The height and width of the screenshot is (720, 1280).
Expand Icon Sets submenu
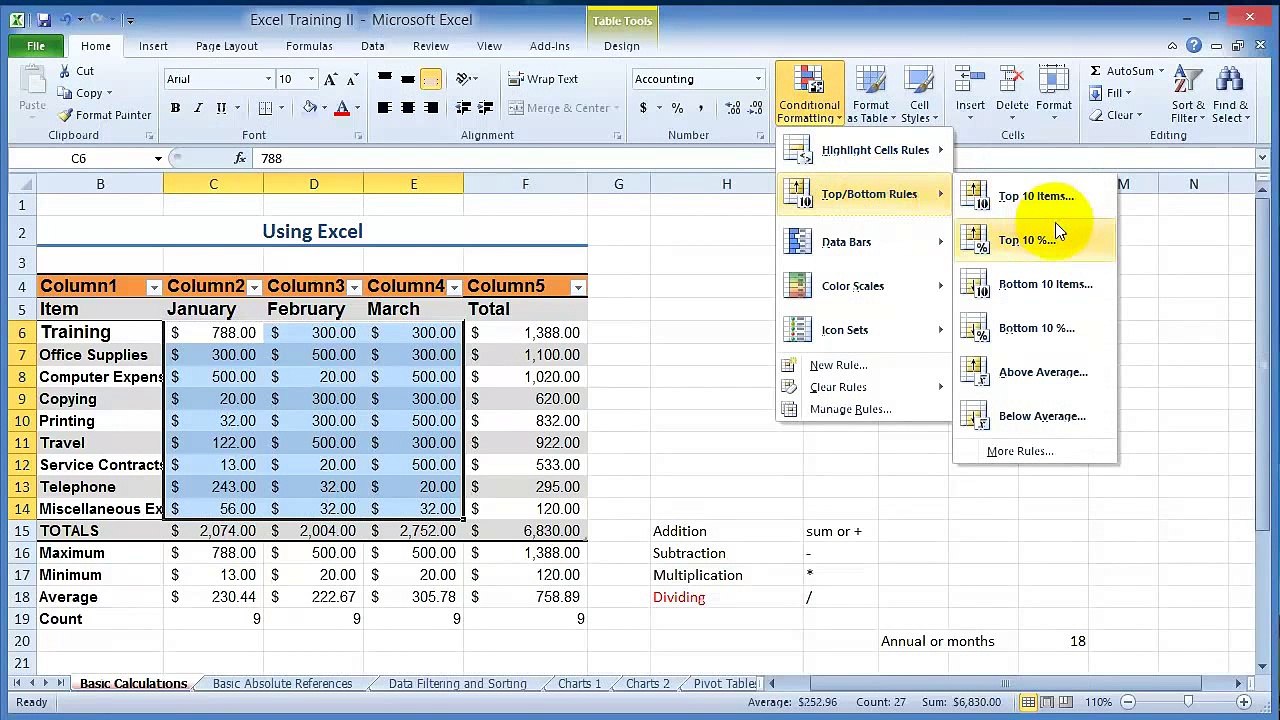(864, 330)
